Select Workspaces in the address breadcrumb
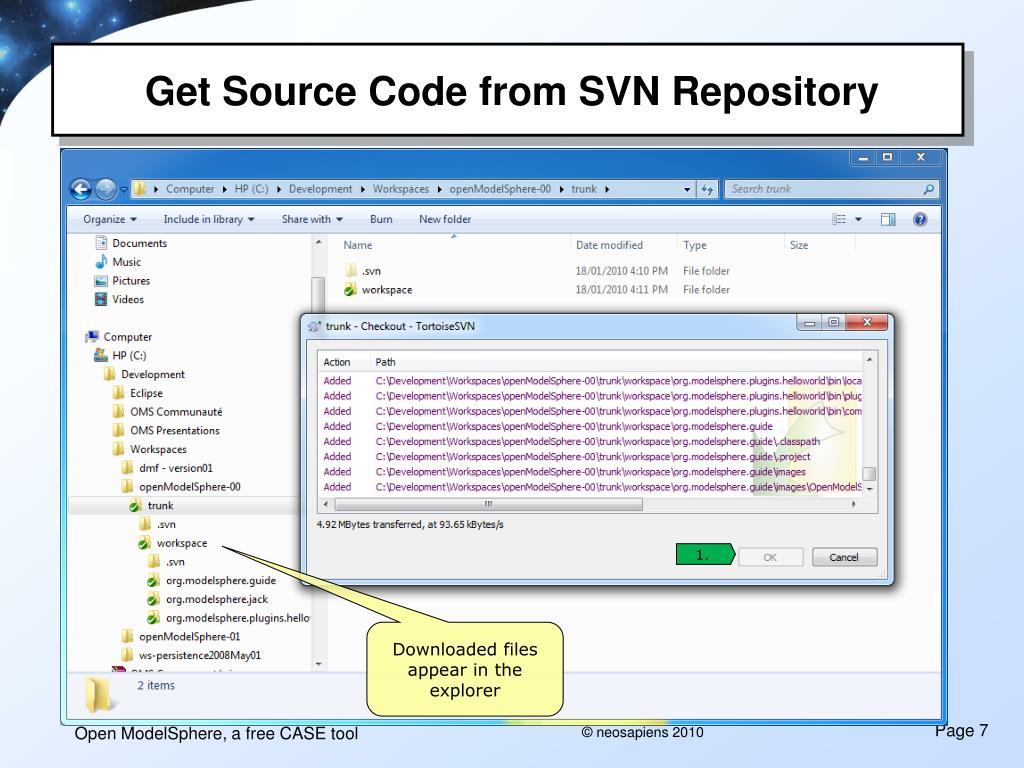 click(x=400, y=189)
